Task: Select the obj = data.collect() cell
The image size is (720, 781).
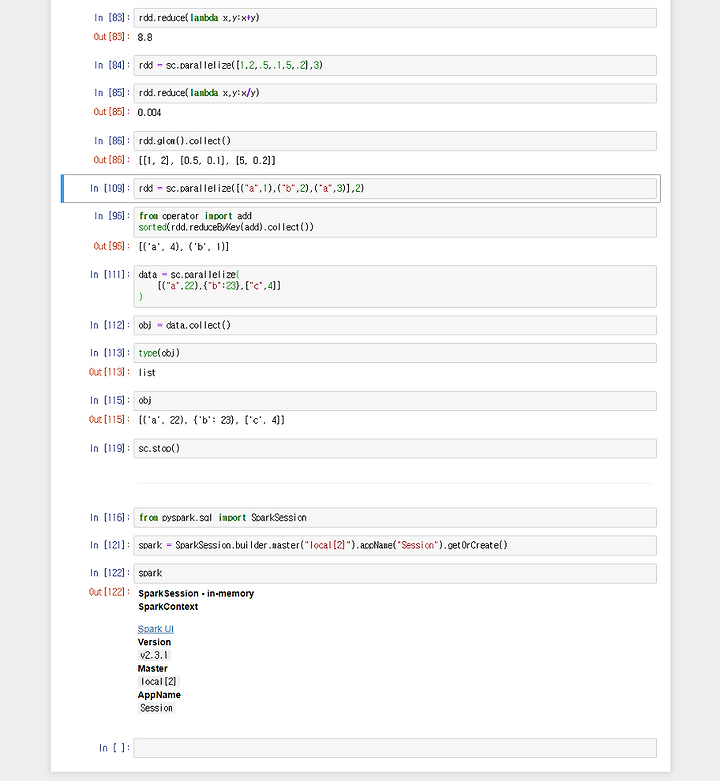Action: (395, 325)
